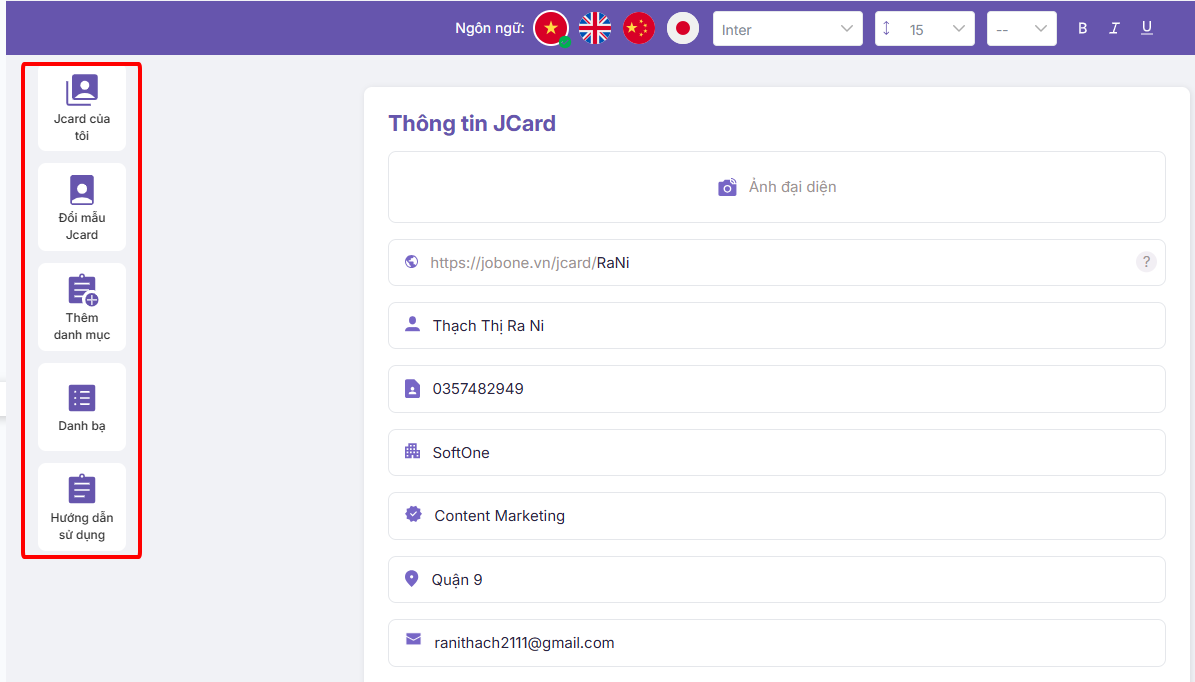Viewport: 1195px width, 682px height.
Task: Switch language to English (UK flag)
Action: (x=594, y=29)
